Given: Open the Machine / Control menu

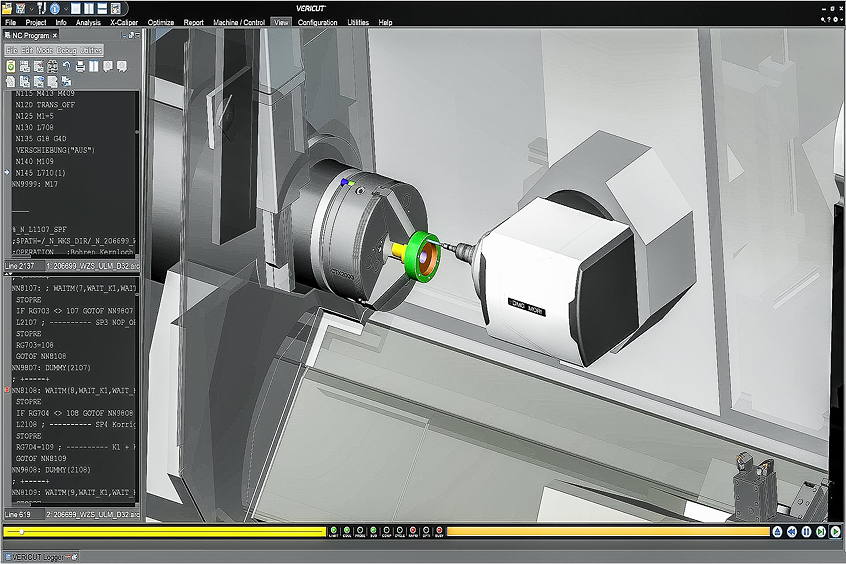Looking at the screenshot, I should [239, 22].
